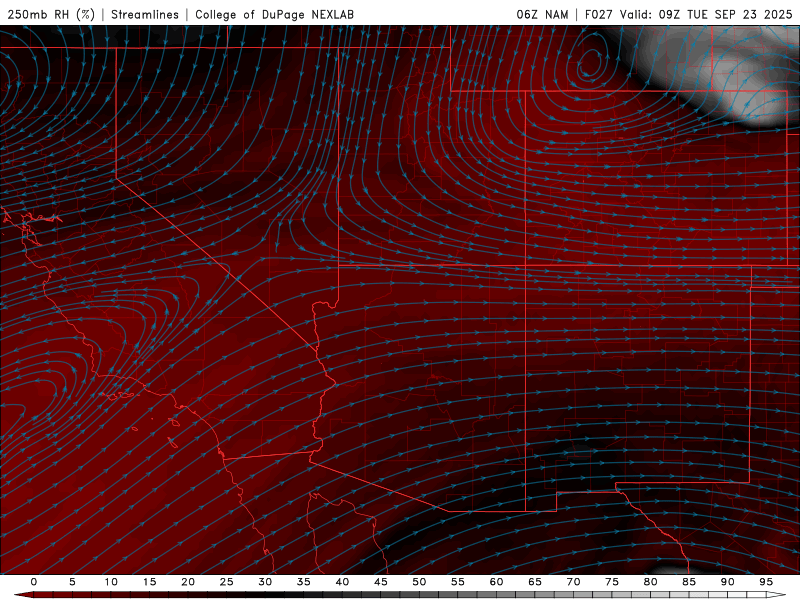Image resolution: width=800 pixels, height=600 pixels.
Task: Click the '85' label on the color scale
Action: click(689, 582)
